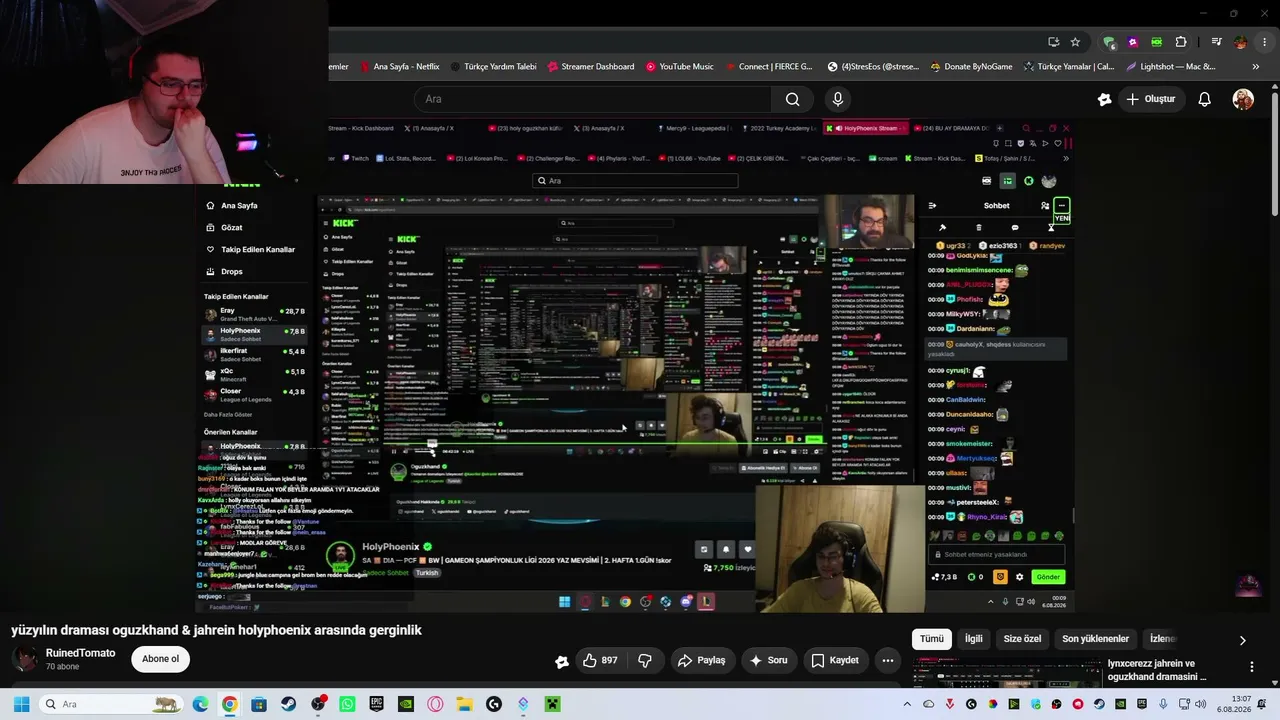Open the Donate ByNoGame bookmark
1280x720 pixels.
pos(971,67)
